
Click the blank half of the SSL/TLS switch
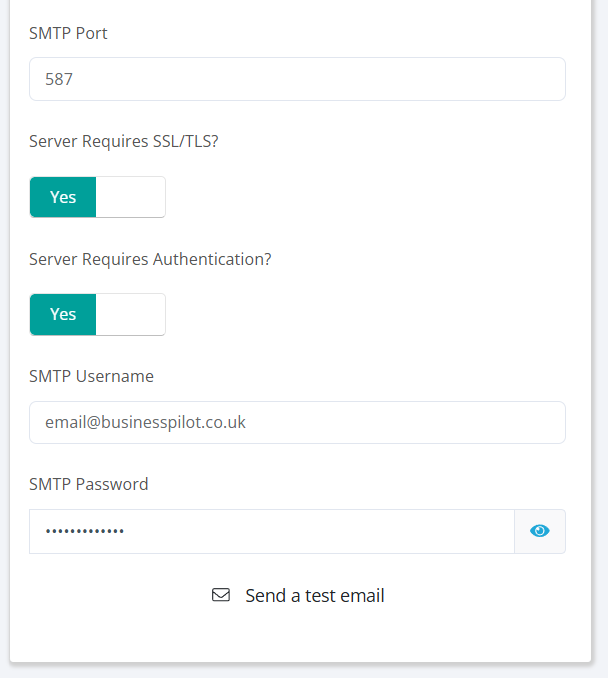(130, 197)
